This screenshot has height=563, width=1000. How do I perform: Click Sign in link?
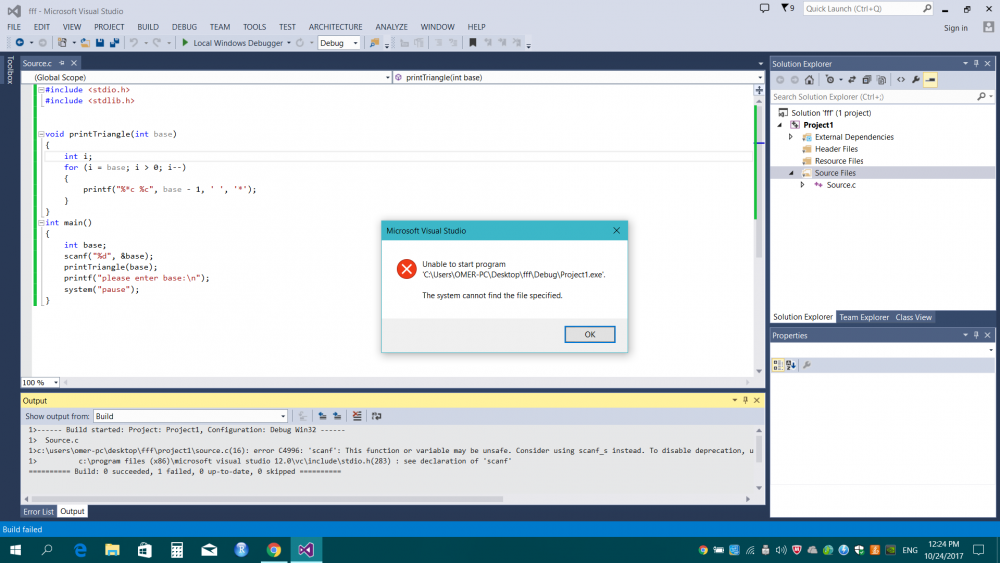point(955,27)
